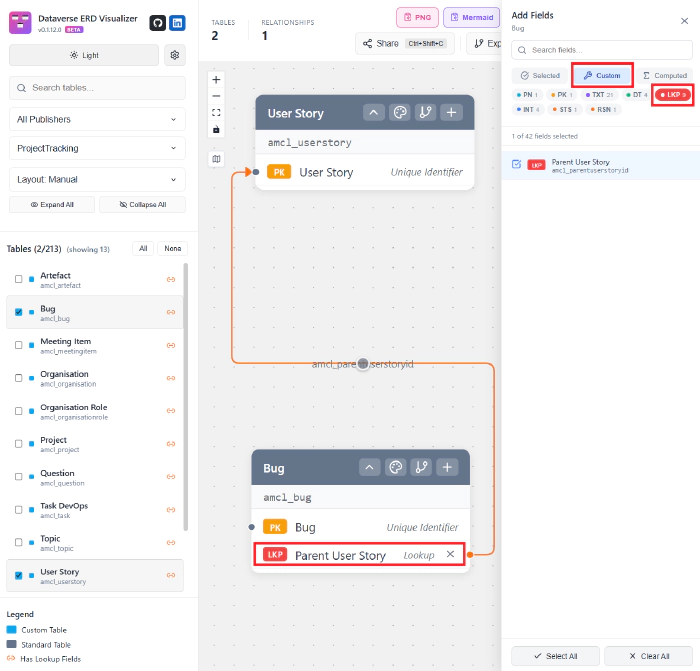Add fields to User Story table
Screen dimensions: 700x671
pos(452,112)
